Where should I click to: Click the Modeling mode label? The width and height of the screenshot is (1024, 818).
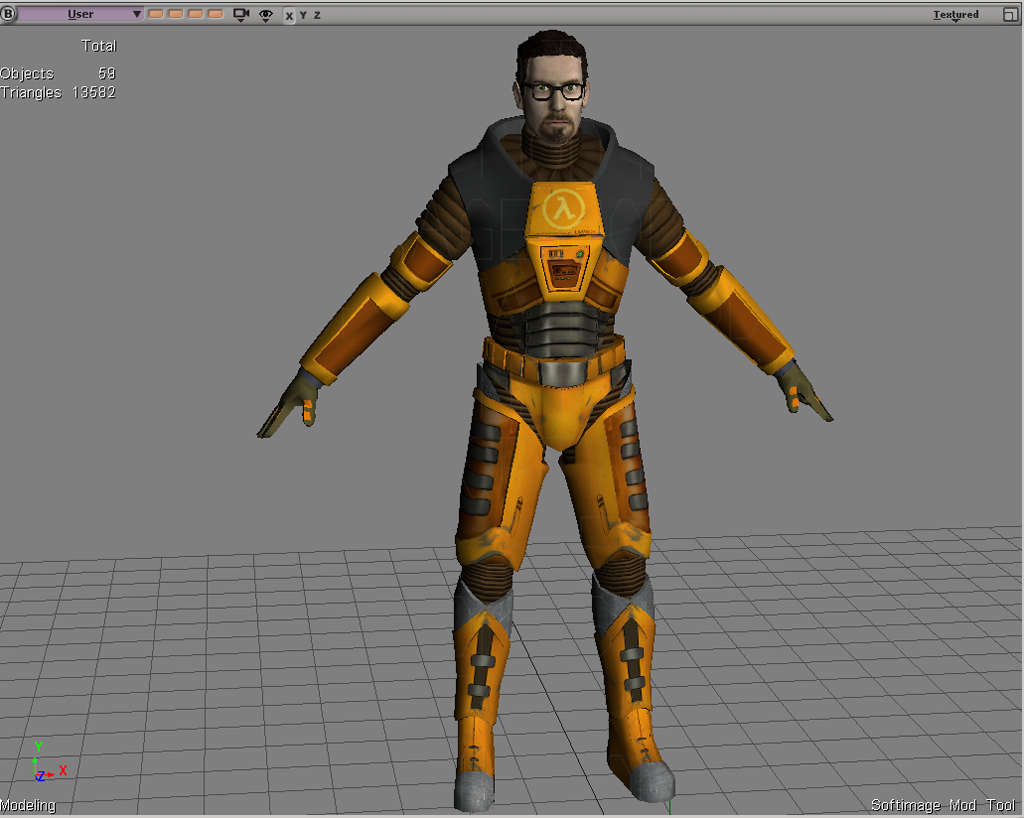[x=28, y=805]
